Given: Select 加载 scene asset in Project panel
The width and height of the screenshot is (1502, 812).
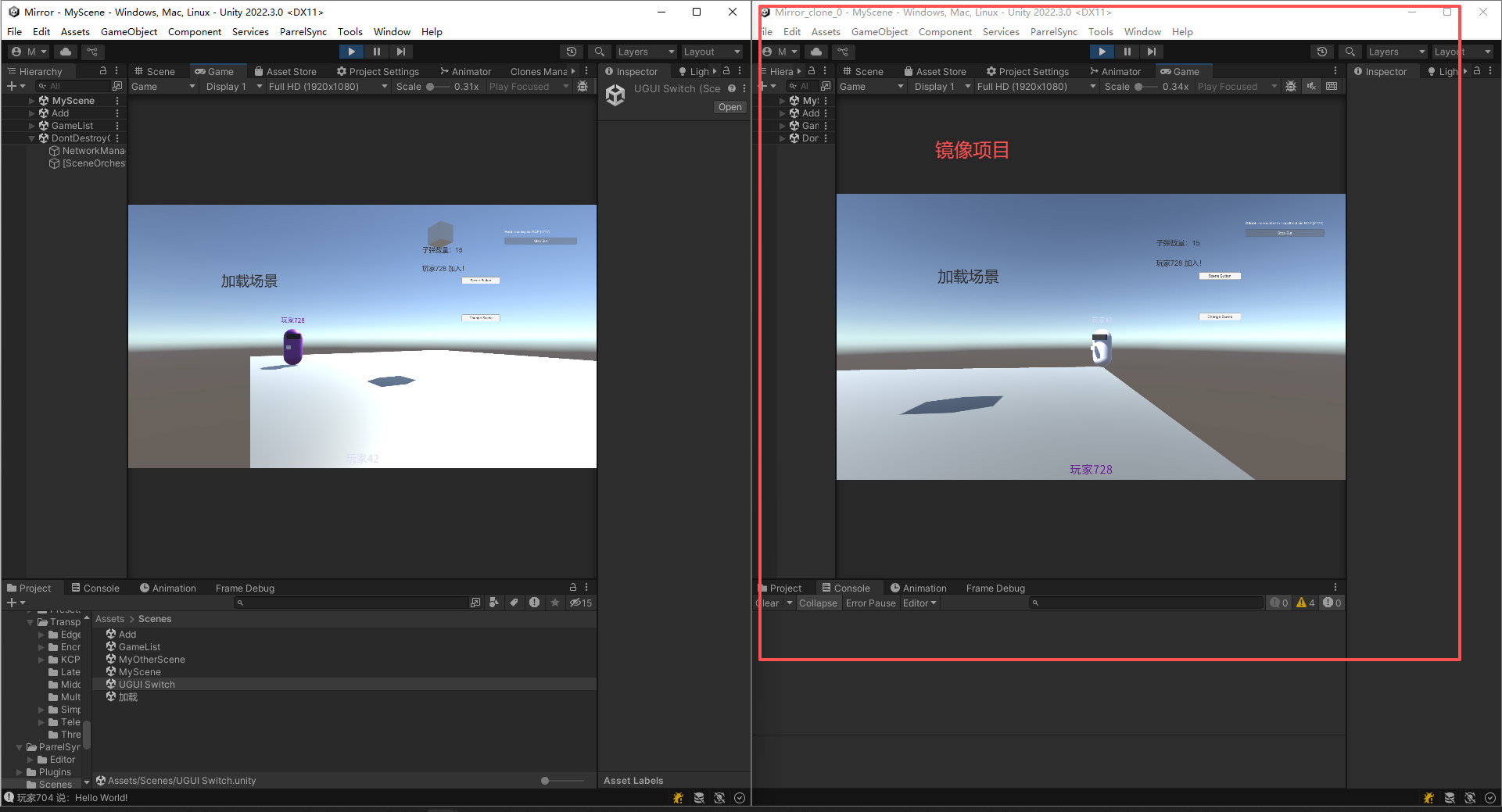Looking at the screenshot, I should point(128,697).
